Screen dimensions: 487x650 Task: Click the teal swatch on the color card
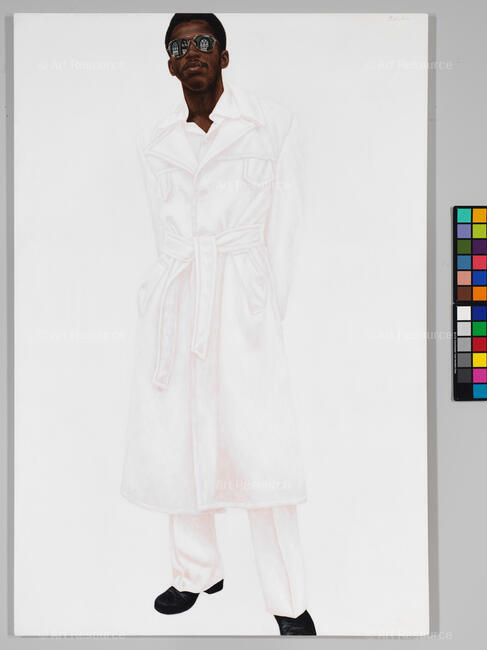coord(464,216)
